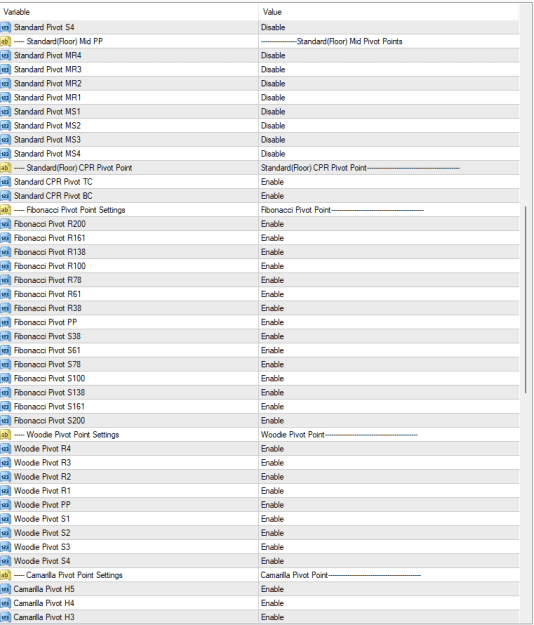The height and width of the screenshot is (625, 534).
Task: Select the Fibonacci Pivot R61 variable name
Action: pyautogui.click(x=47, y=294)
